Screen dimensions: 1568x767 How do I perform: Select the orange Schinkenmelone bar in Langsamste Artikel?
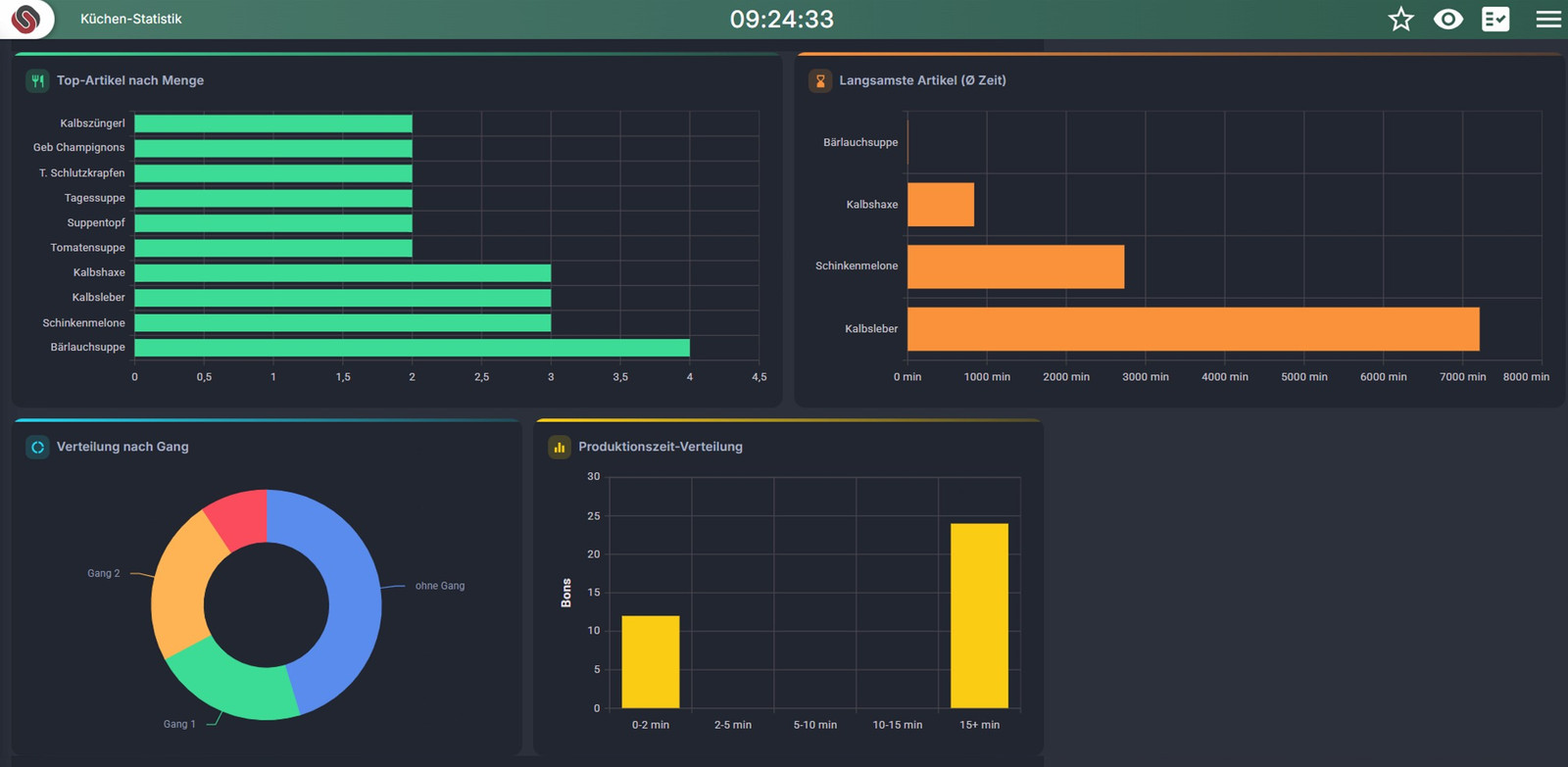[x=1016, y=266]
